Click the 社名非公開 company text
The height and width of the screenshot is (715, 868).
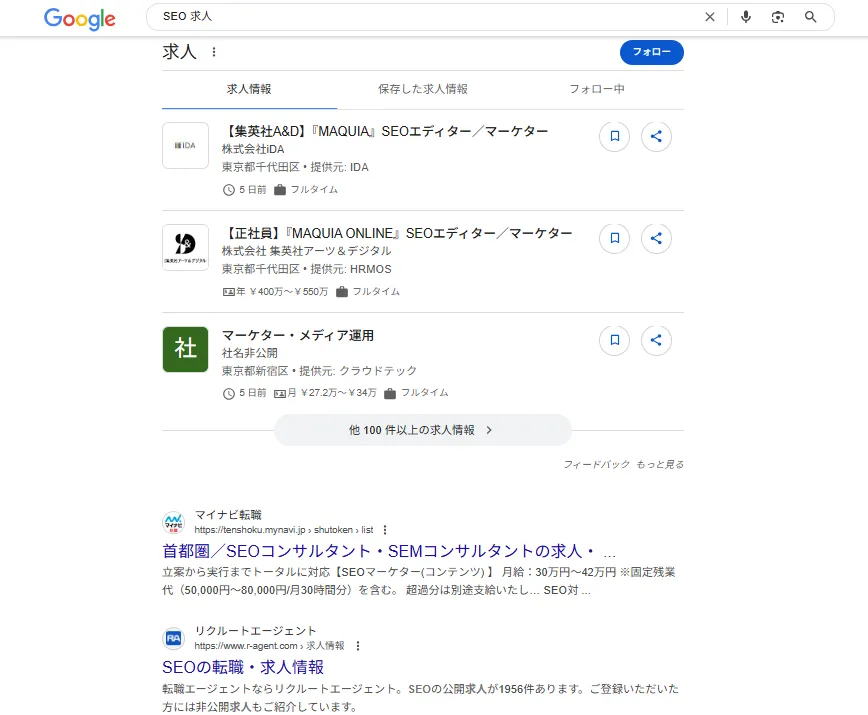(x=250, y=353)
